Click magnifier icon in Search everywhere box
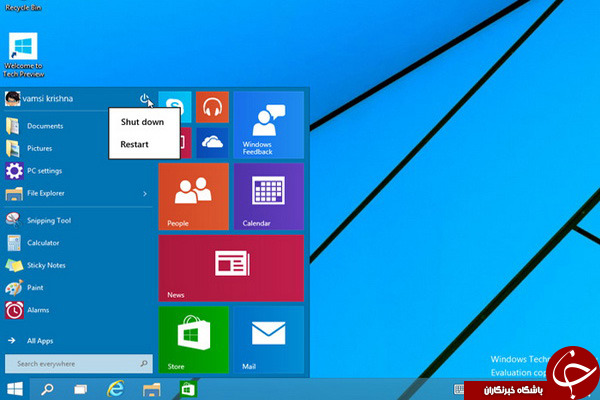Screen dimensions: 600x400 tap(144, 363)
